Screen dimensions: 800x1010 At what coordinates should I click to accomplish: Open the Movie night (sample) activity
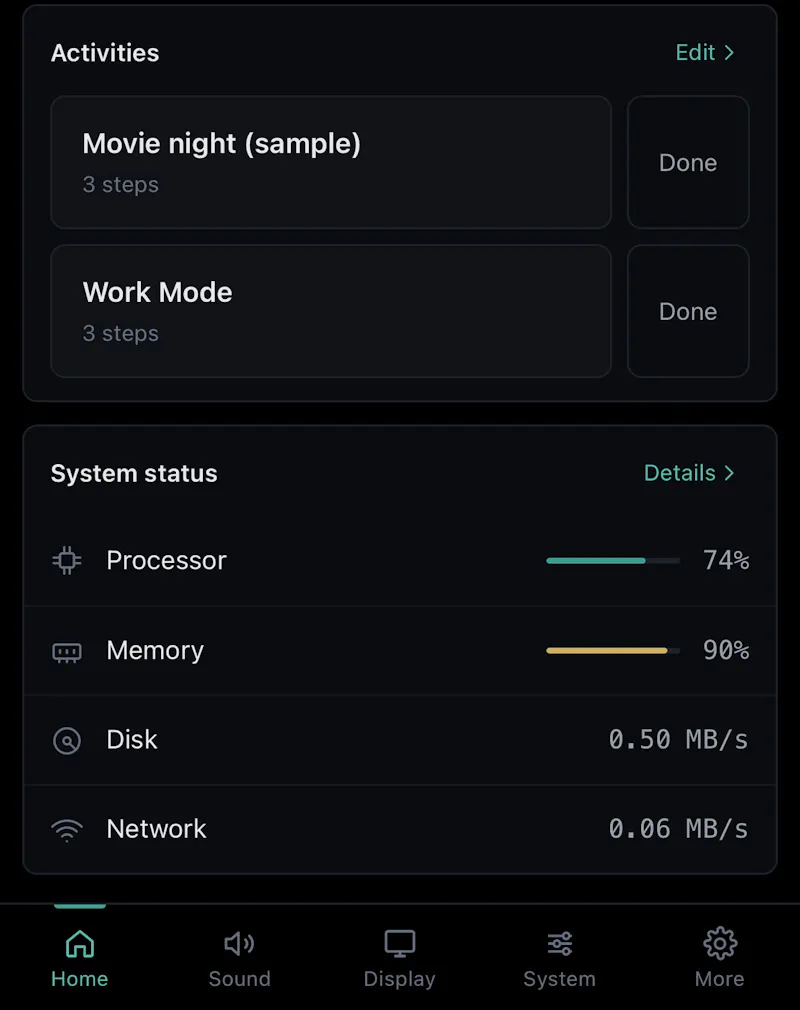[331, 162]
